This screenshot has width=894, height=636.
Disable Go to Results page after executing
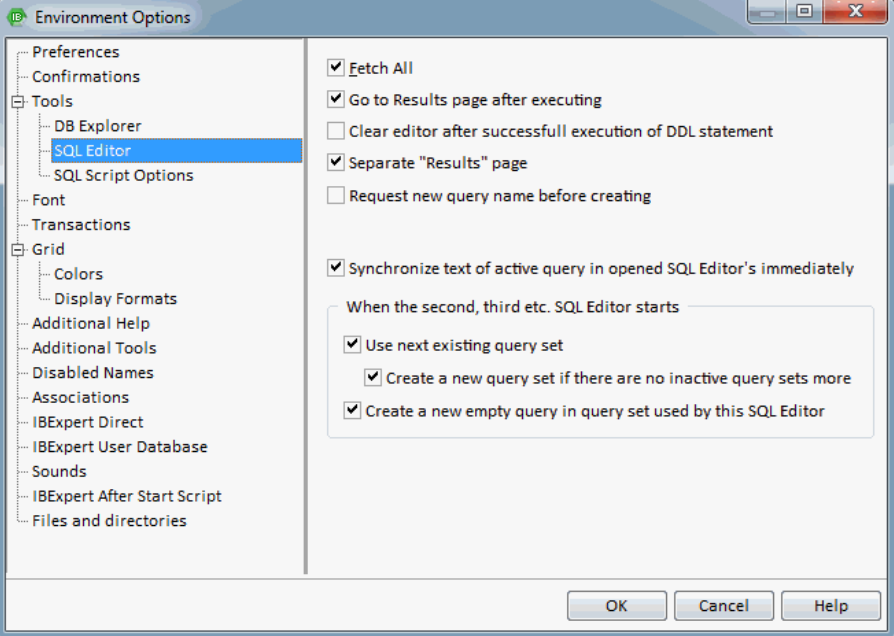336,100
